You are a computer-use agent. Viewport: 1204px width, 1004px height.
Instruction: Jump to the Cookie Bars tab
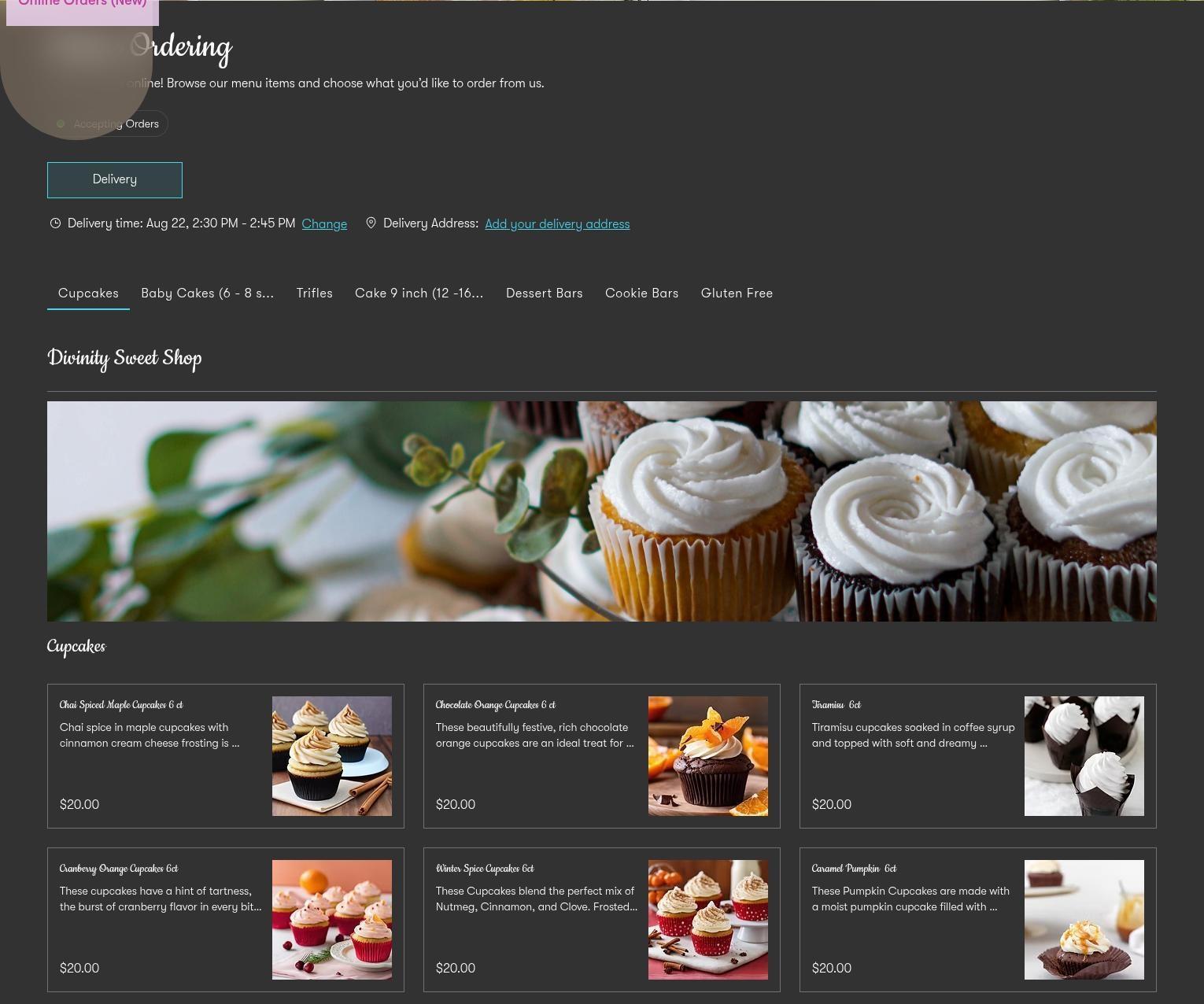(641, 293)
